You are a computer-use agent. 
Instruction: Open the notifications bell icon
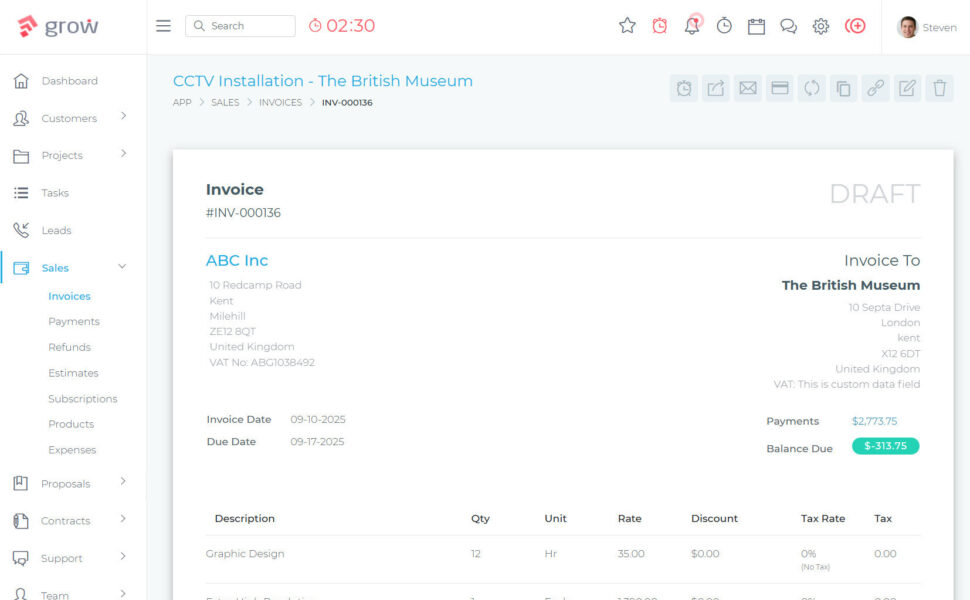(692, 26)
